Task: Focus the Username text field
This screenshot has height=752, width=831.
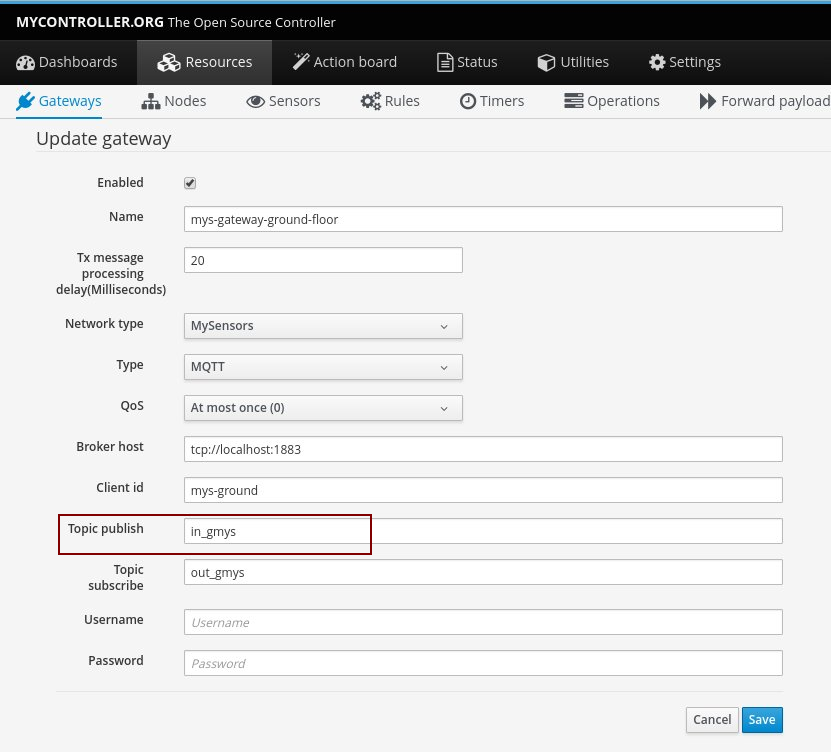Action: point(483,622)
